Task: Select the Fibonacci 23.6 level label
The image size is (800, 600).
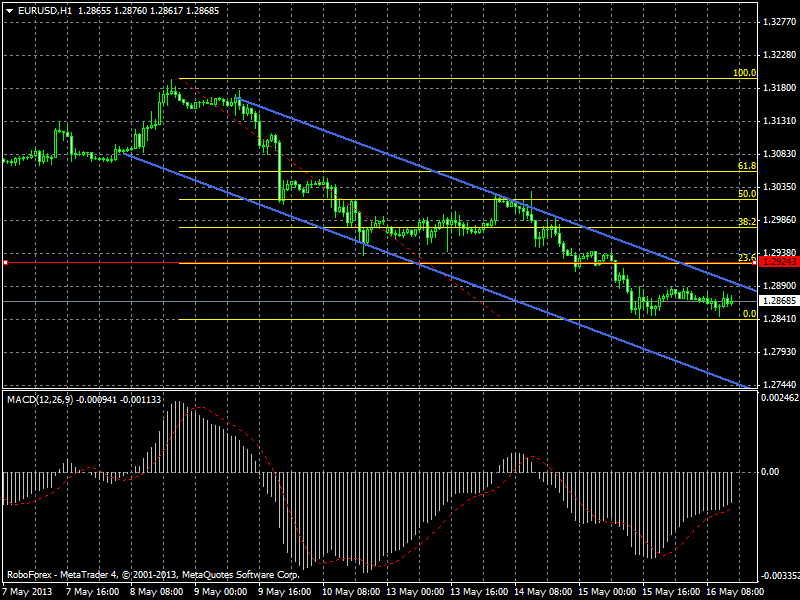Action: (x=747, y=257)
